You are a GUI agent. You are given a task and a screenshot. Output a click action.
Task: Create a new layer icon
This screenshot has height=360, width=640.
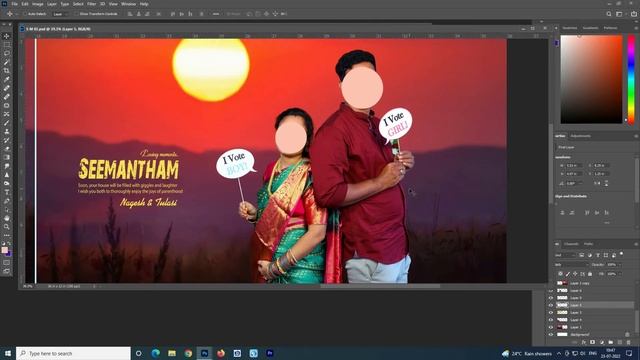620,342
